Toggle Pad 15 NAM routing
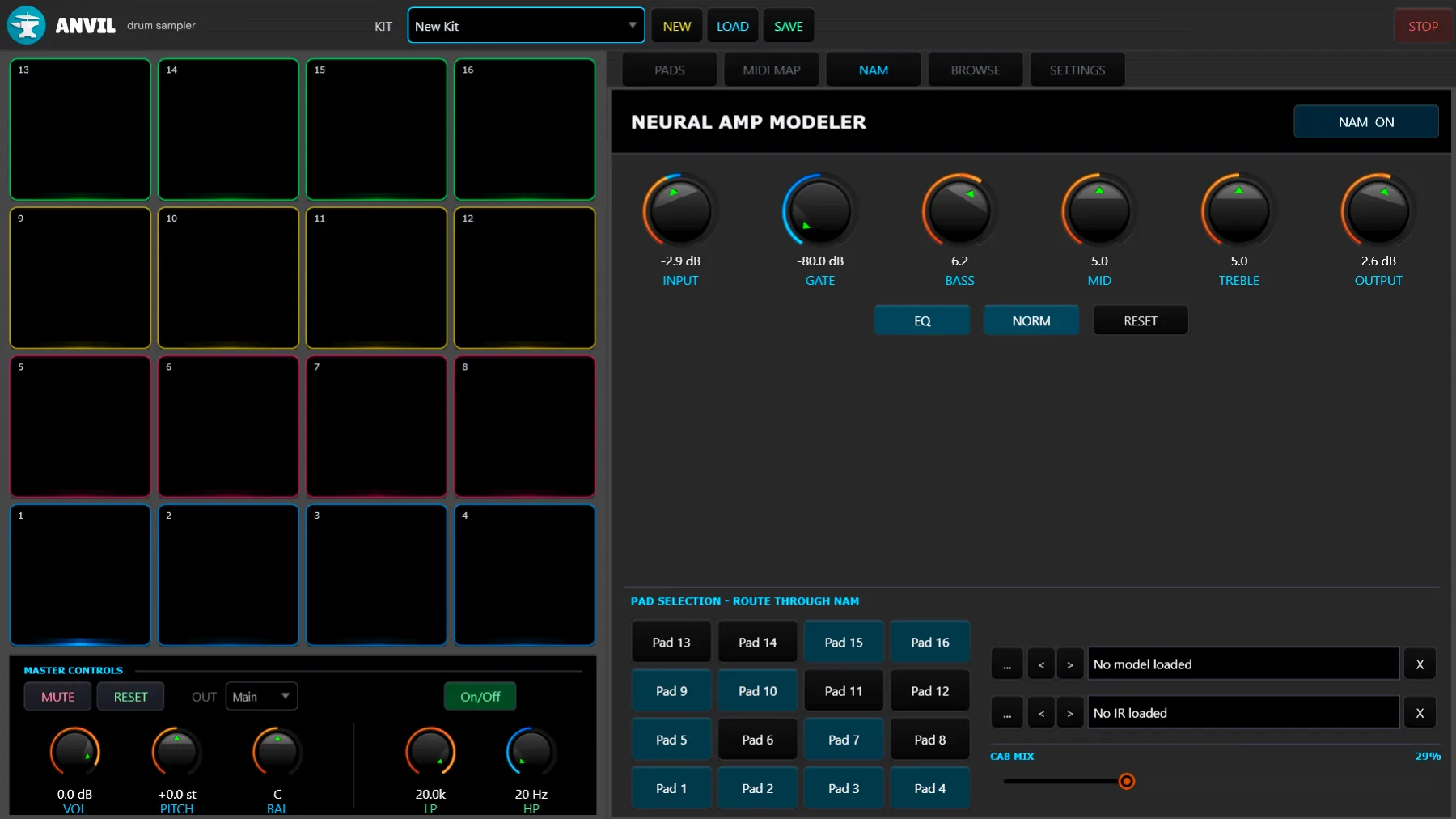Image resolution: width=1456 pixels, height=819 pixels. coord(844,643)
